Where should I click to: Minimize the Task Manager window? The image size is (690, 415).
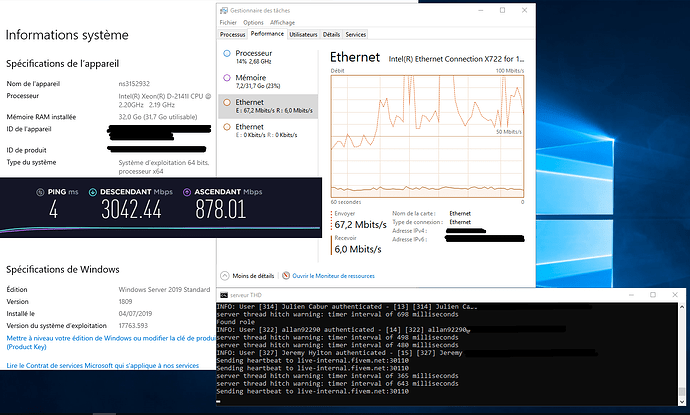(481, 10)
